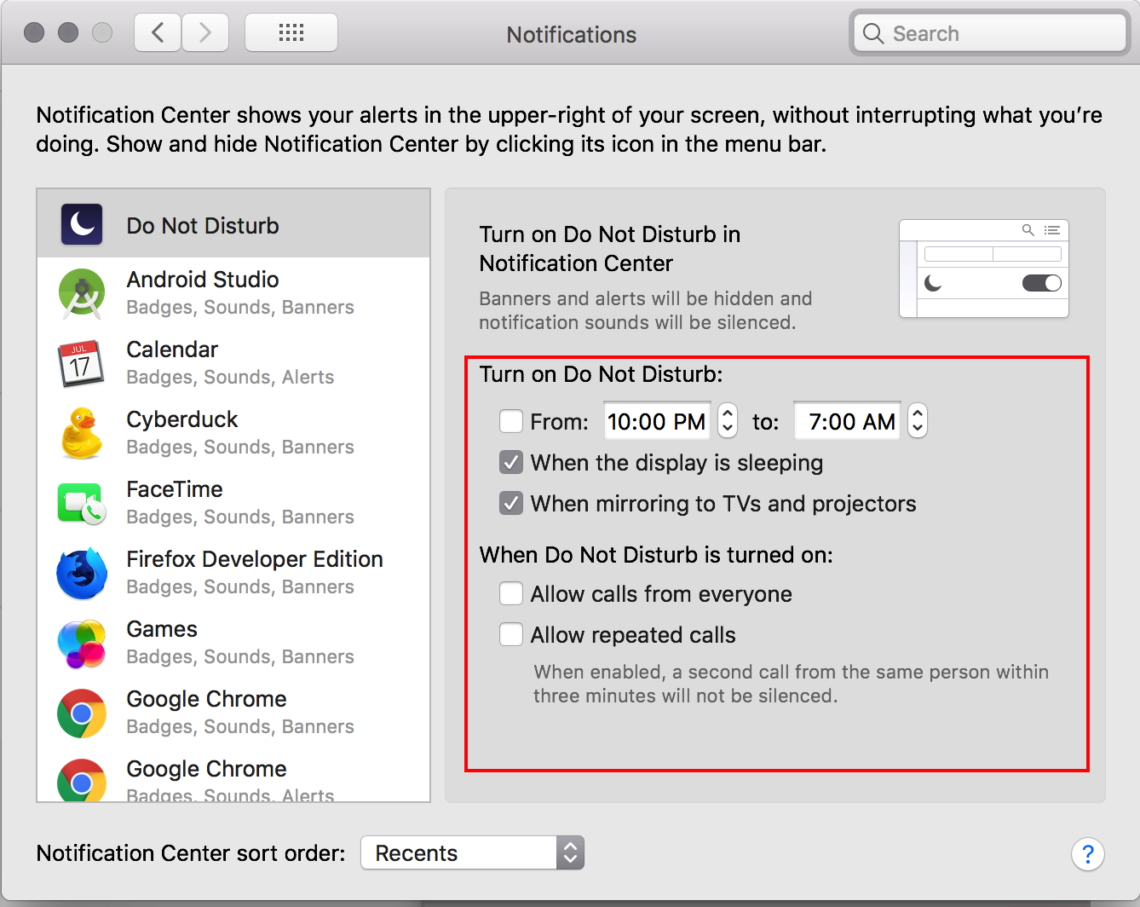This screenshot has width=1140, height=907.
Task: Enable 'Allow calls from everyone'
Action: point(511,593)
